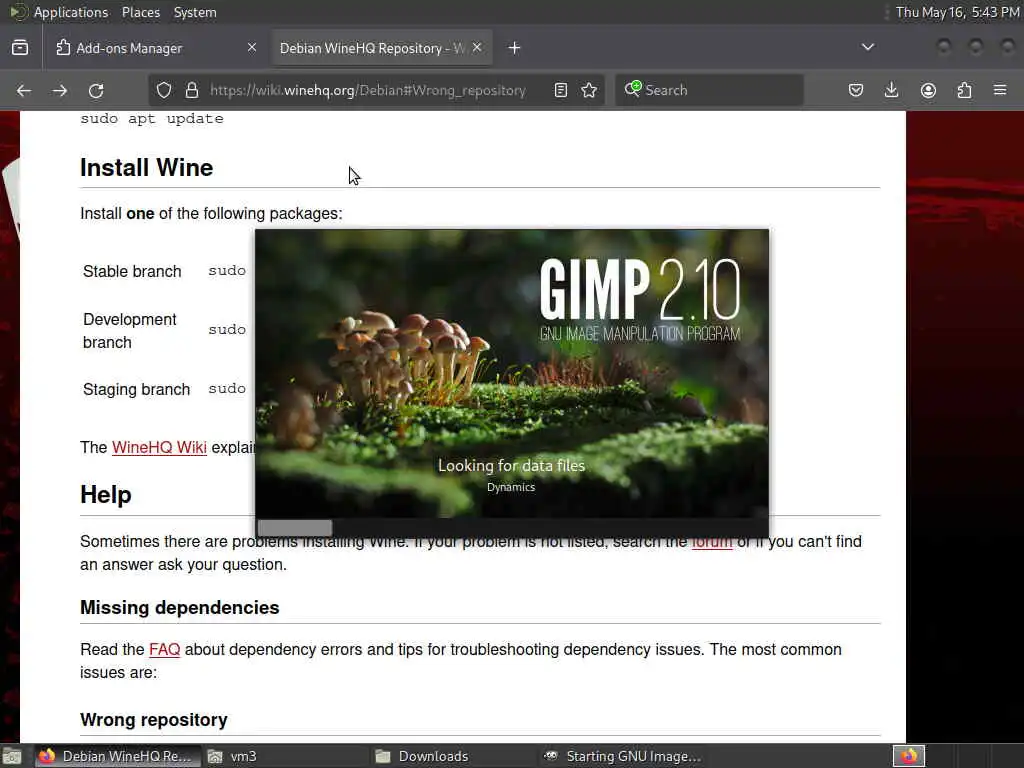Click the GIMP splash loading progress bar
The image size is (1024, 768).
[x=512, y=528]
